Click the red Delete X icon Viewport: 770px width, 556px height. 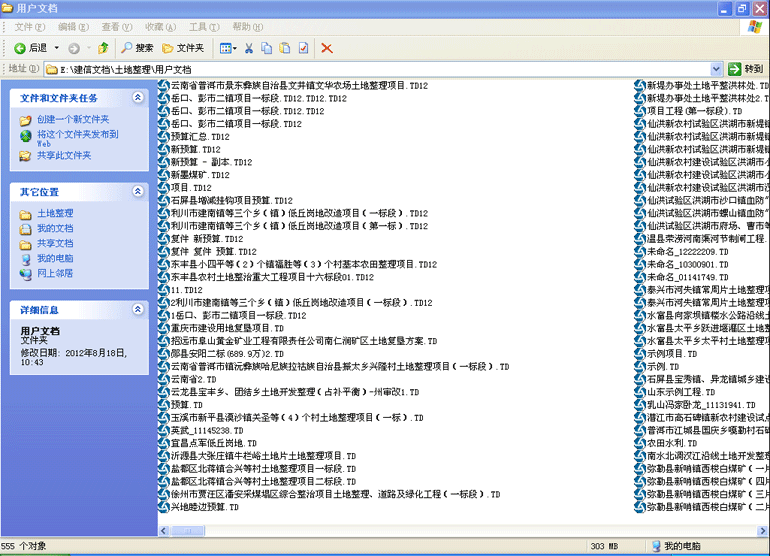pos(327,48)
